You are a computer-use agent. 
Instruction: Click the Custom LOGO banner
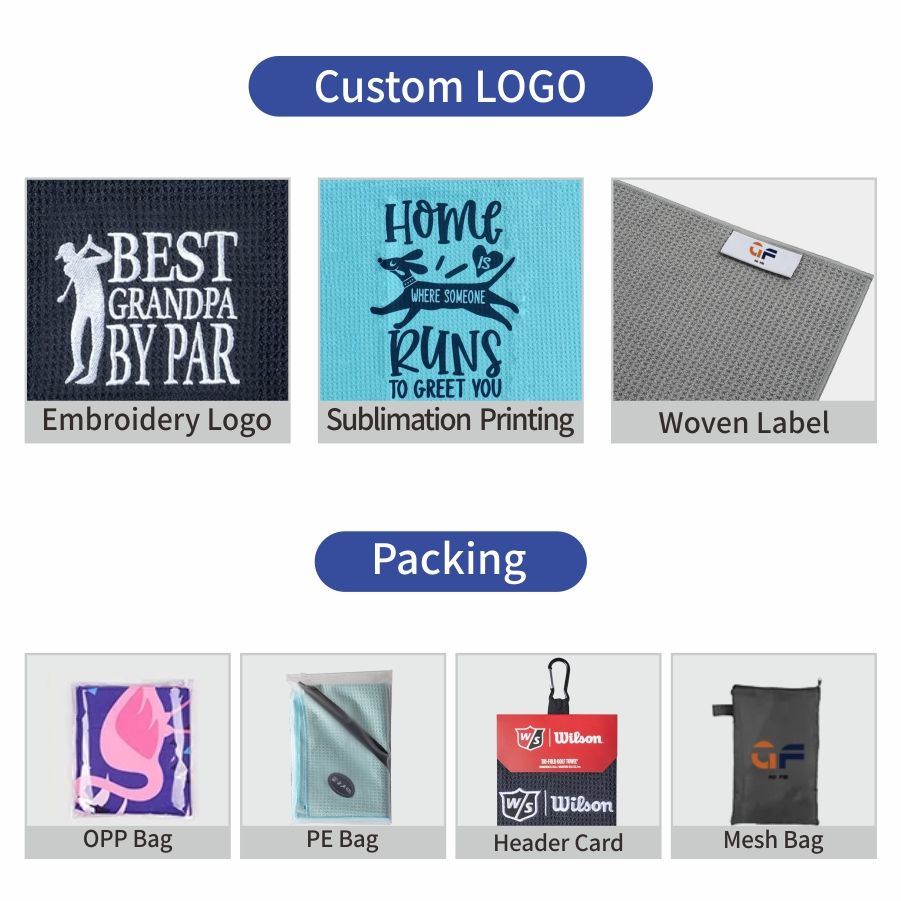[450, 86]
